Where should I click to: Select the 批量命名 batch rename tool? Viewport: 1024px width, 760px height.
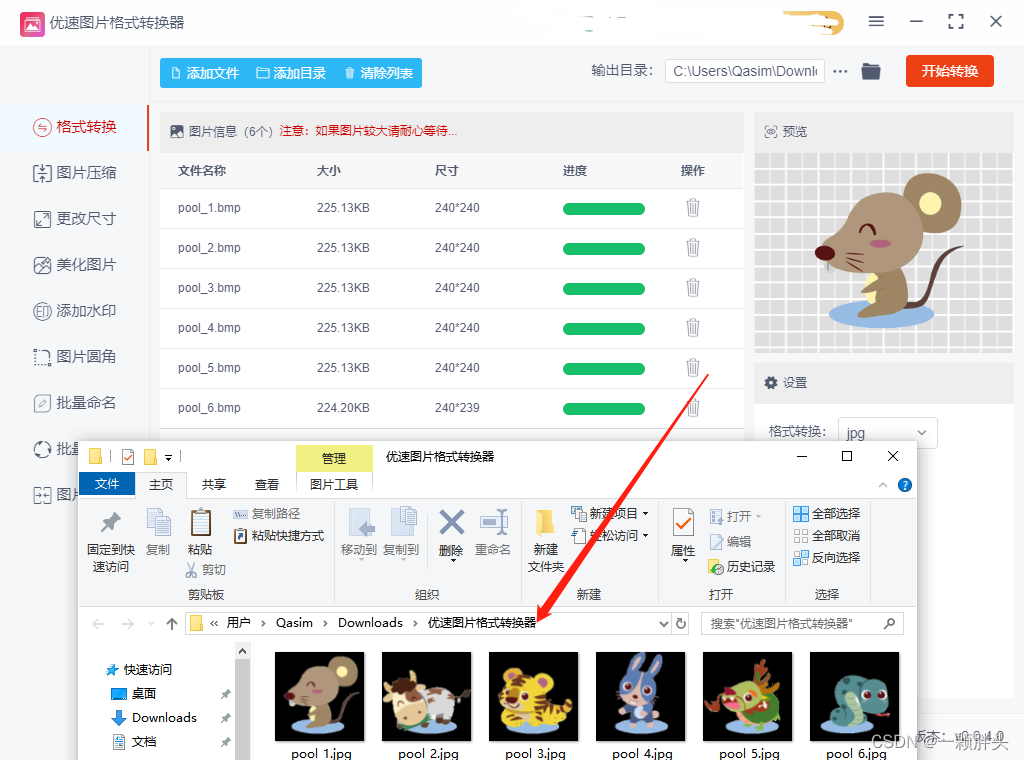pos(75,403)
